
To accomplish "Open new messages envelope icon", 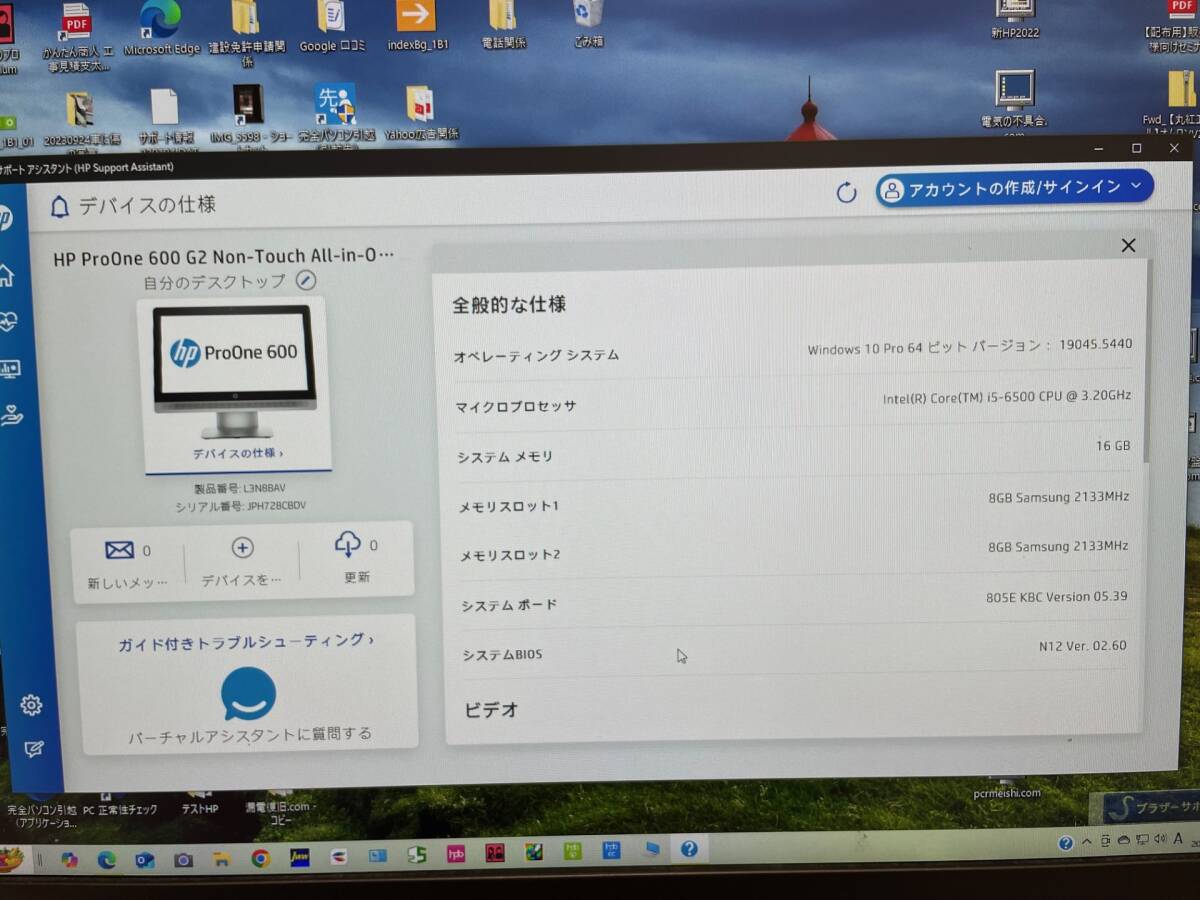I will coord(120,550).
